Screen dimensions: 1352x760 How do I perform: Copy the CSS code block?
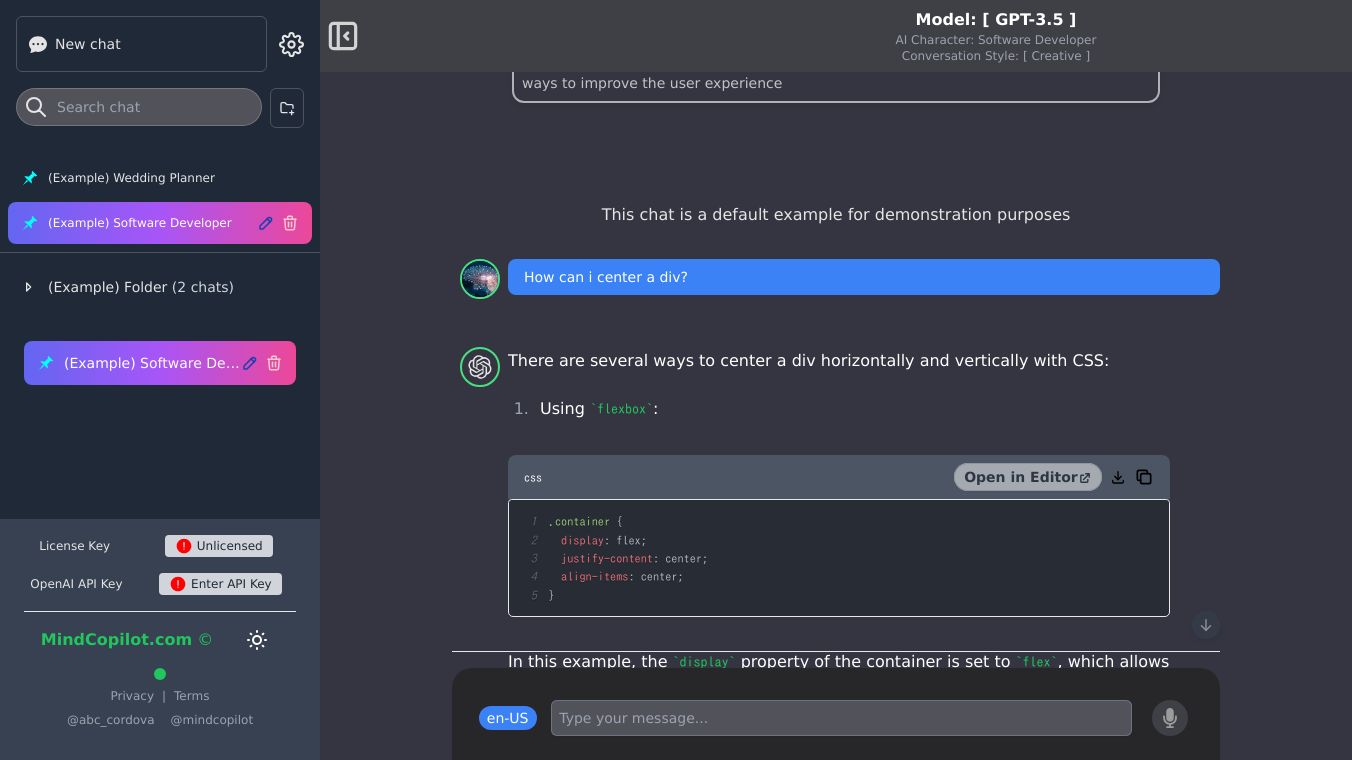click(x=1144, y=478)
